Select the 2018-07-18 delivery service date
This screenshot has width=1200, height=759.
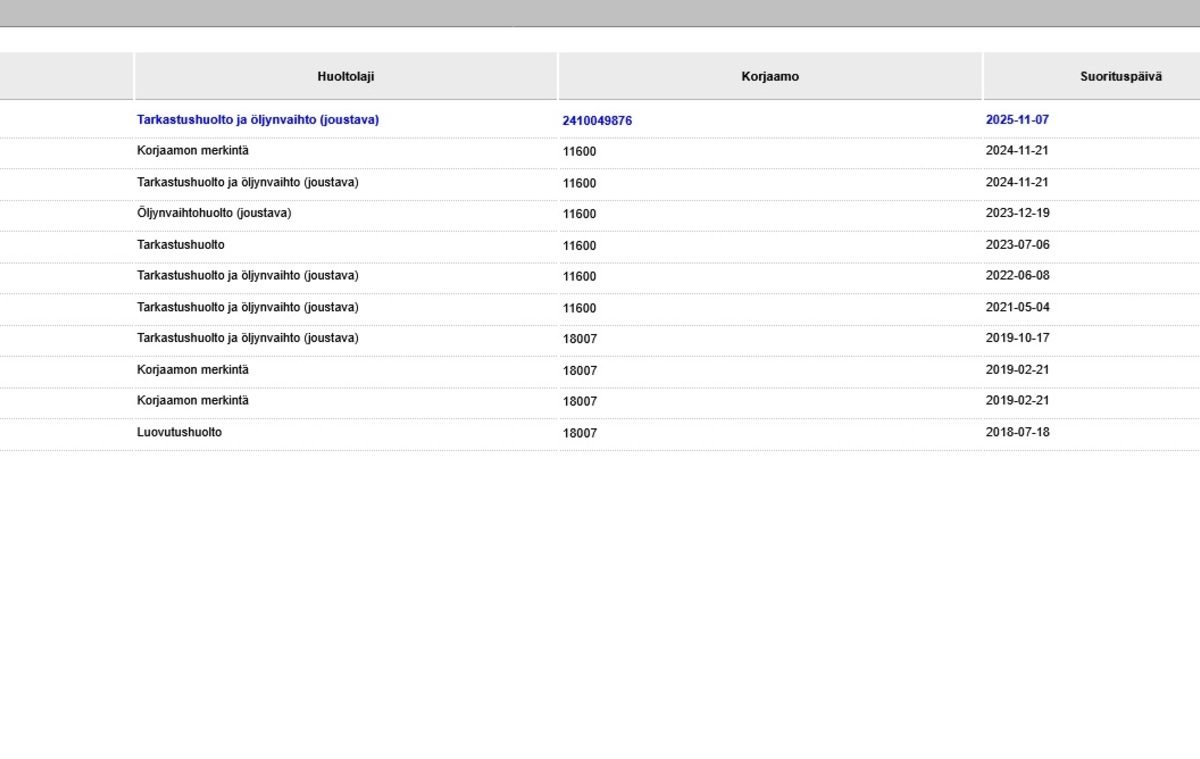point(1017,432)
